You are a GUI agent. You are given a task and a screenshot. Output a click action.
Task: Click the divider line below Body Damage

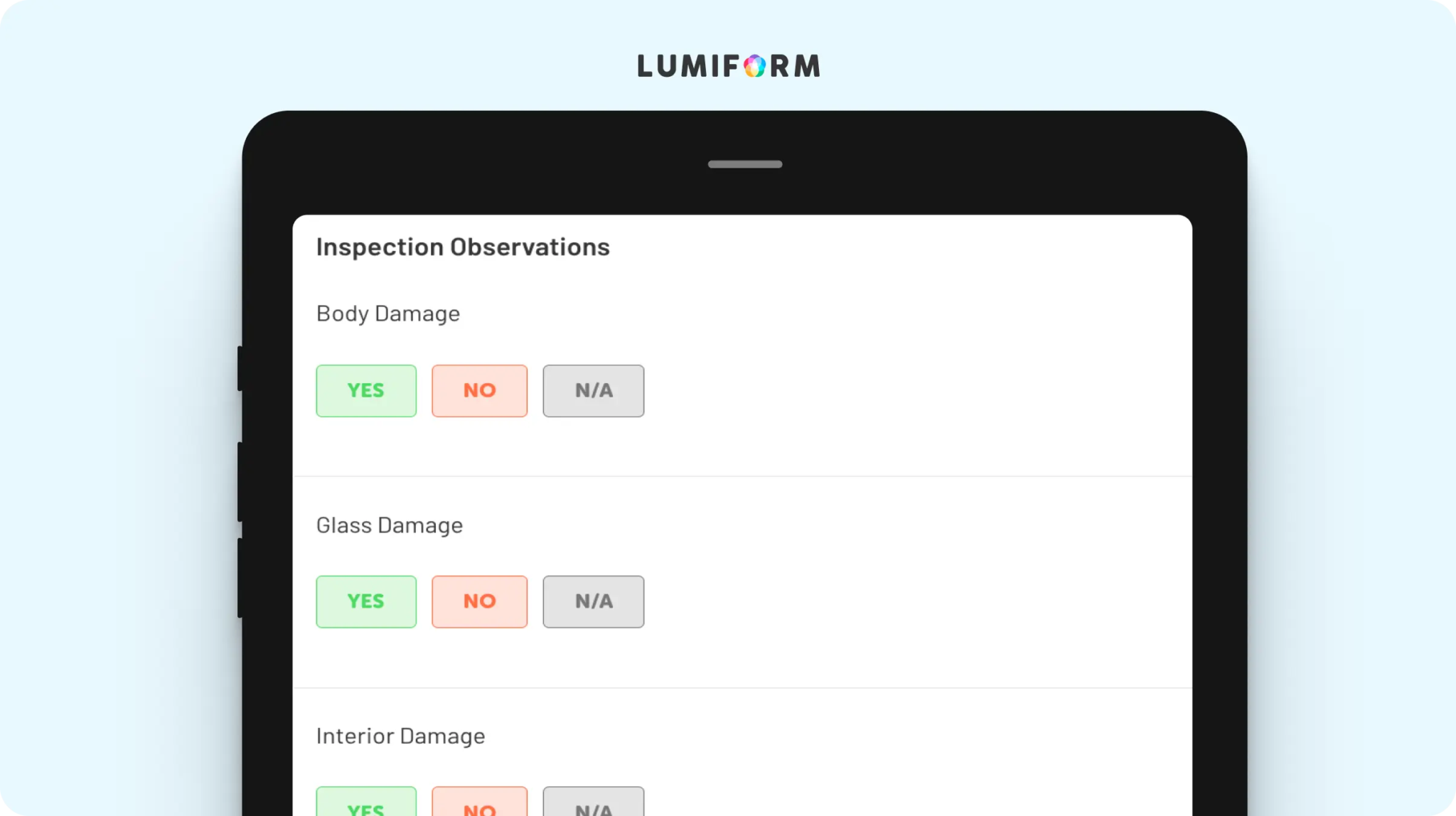[x=742, y=476]
